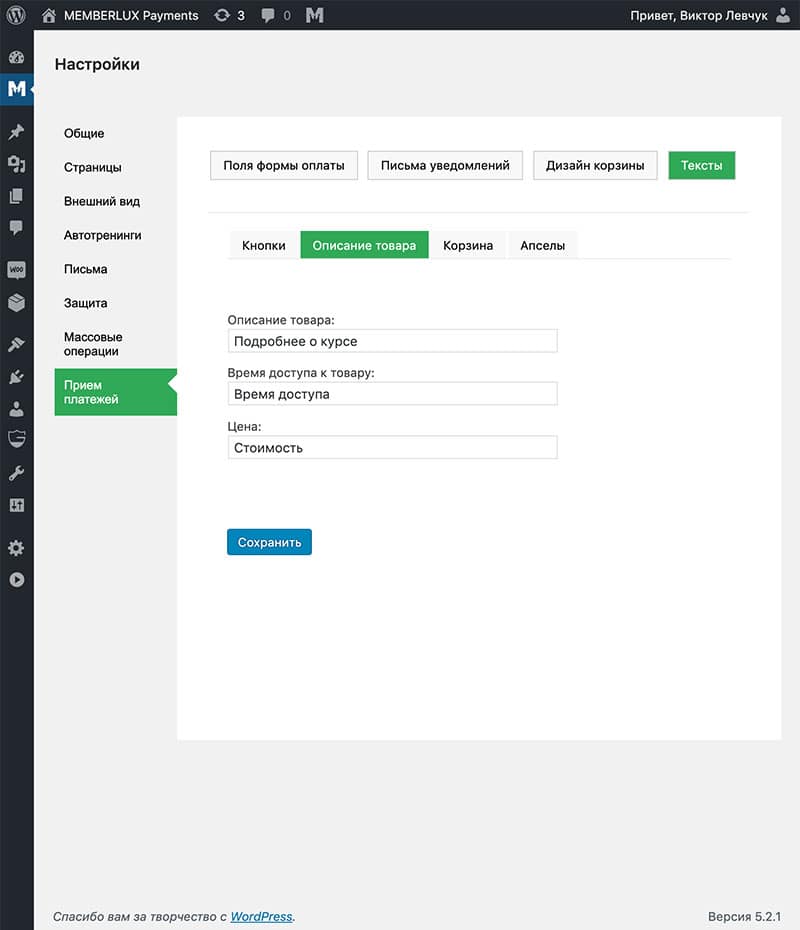Click the Цена text field
This screenshot has height=930, width=800.
(392, 448)
